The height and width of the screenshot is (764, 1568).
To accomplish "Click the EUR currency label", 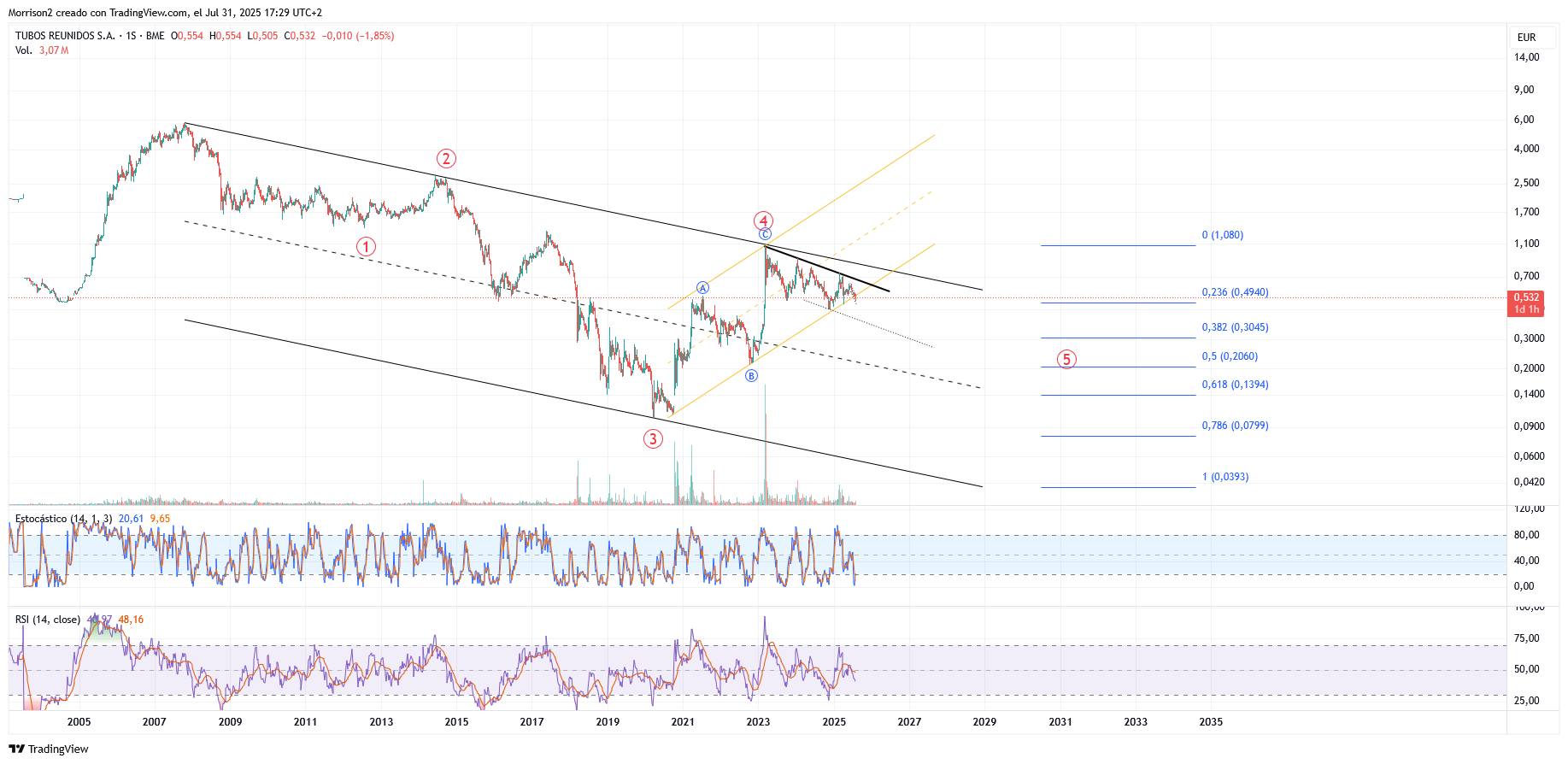I will pyautogui.click(x=1526, y=38).
